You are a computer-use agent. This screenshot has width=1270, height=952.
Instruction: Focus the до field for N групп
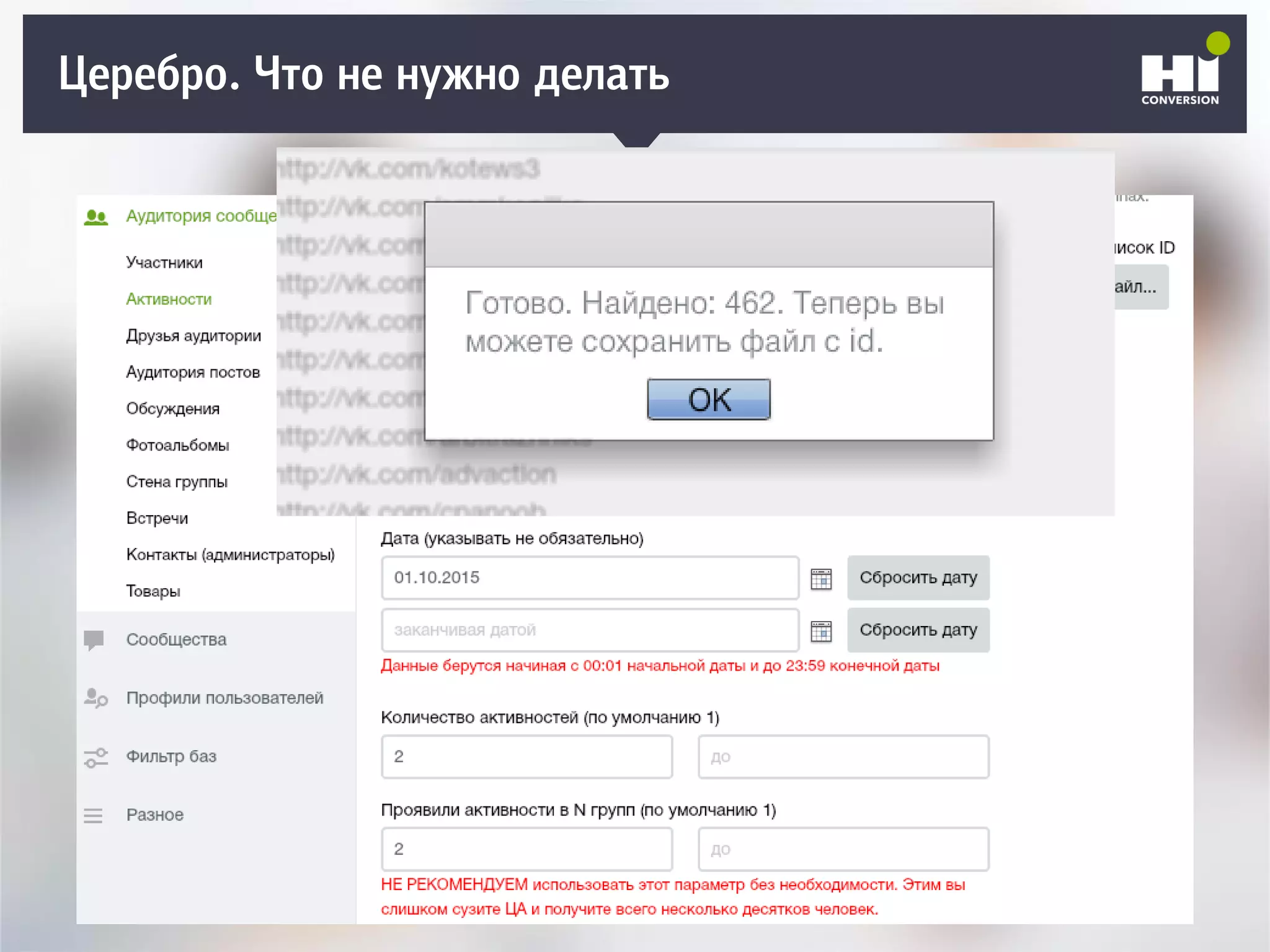point(843,849)
